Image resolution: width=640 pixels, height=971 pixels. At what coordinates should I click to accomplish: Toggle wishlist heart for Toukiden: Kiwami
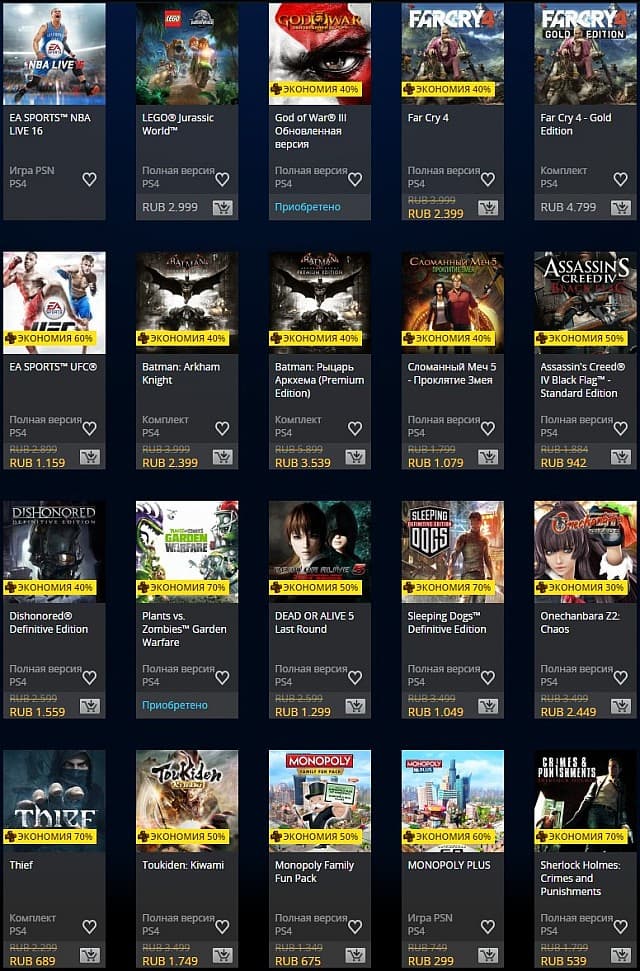pos(222,927)
